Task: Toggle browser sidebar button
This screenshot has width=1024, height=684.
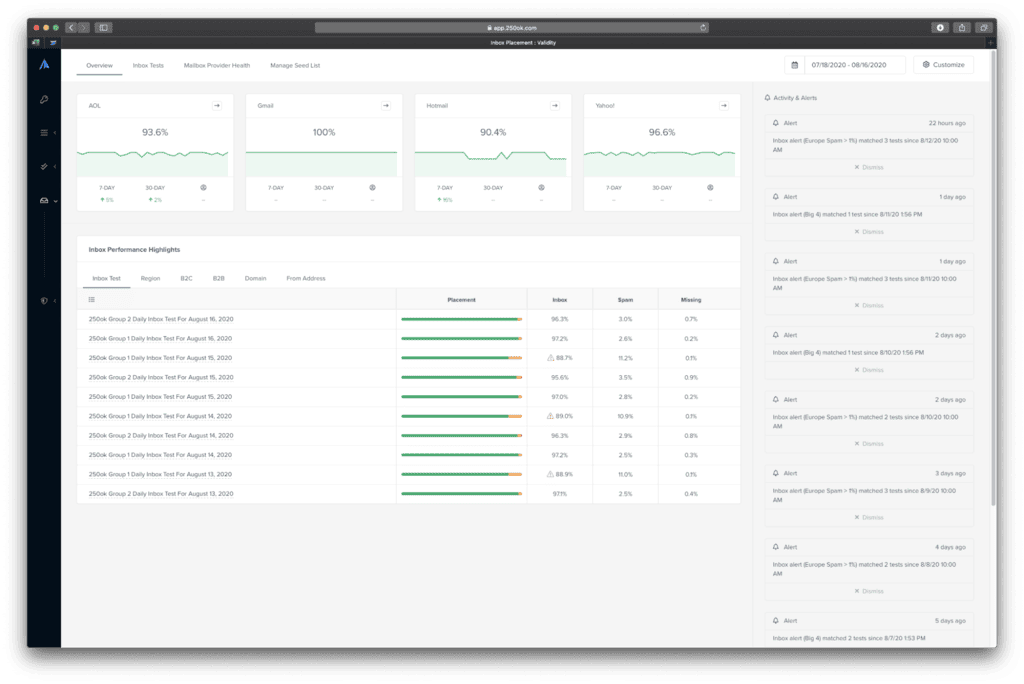Action: [x=103, y=27]
